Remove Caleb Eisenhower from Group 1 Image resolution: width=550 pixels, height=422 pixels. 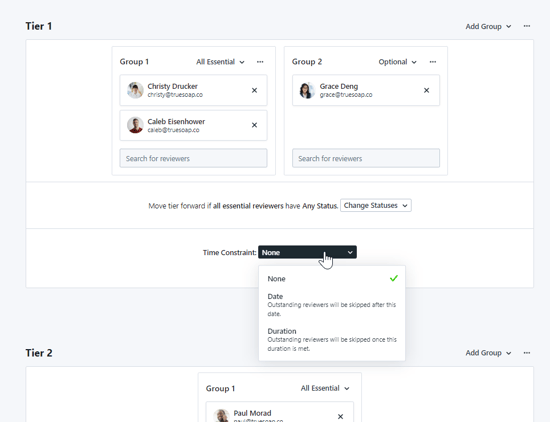[x=254, y=125]
